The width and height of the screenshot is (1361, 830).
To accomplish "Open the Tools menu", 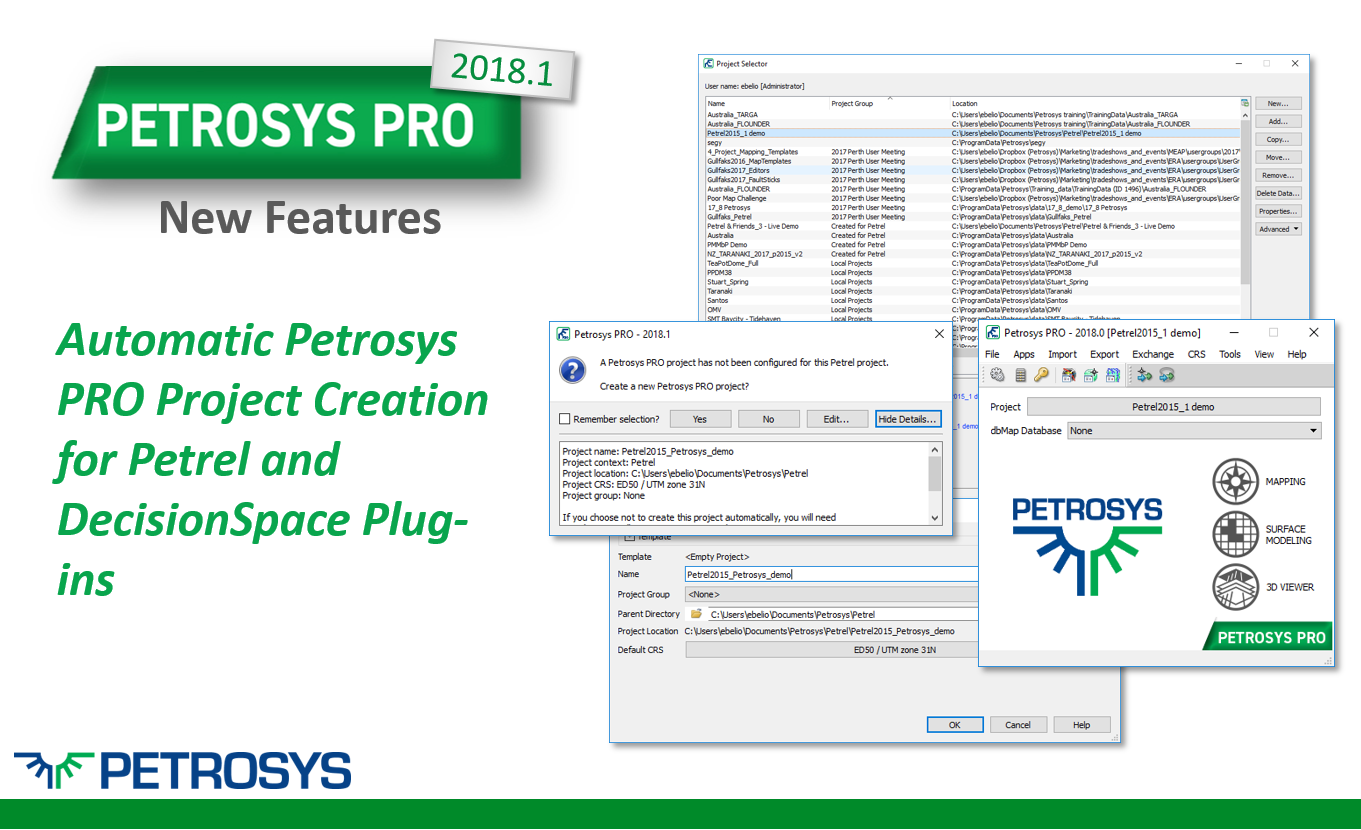I will coord(1230,354).
